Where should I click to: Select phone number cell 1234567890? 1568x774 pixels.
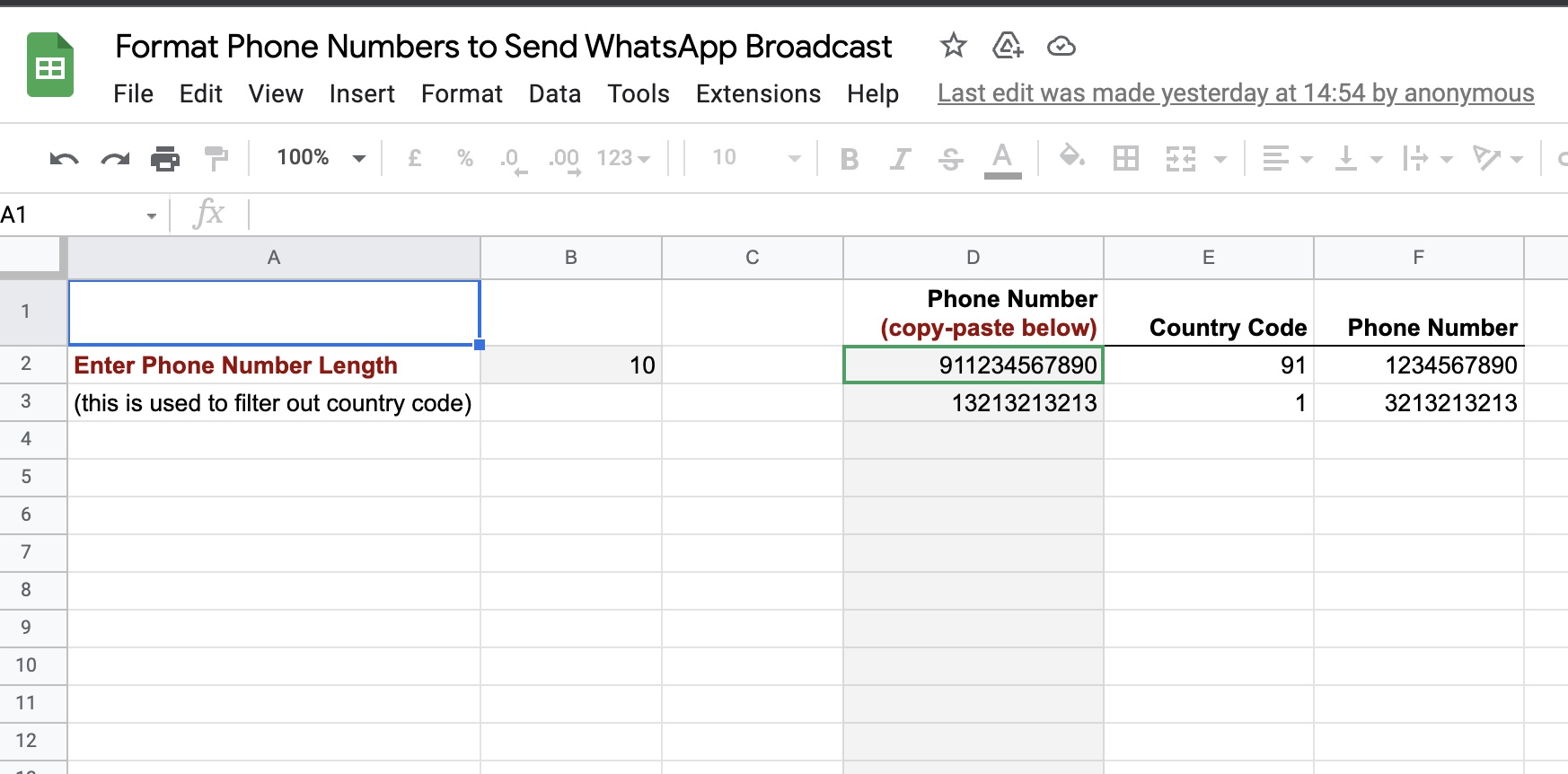click(x=1419, y=365)
